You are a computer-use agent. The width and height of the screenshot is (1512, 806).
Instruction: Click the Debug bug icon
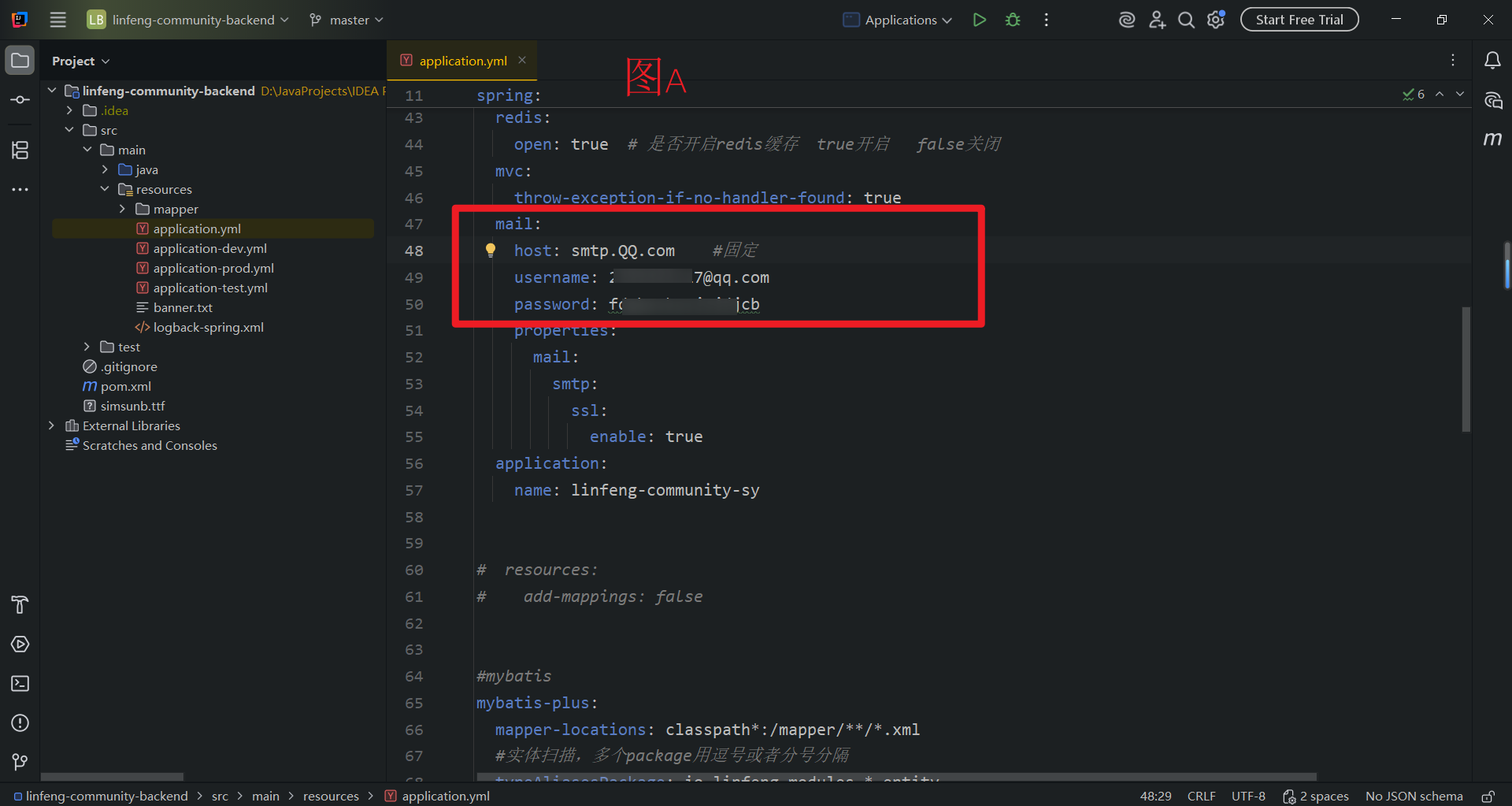[1013, 20]
